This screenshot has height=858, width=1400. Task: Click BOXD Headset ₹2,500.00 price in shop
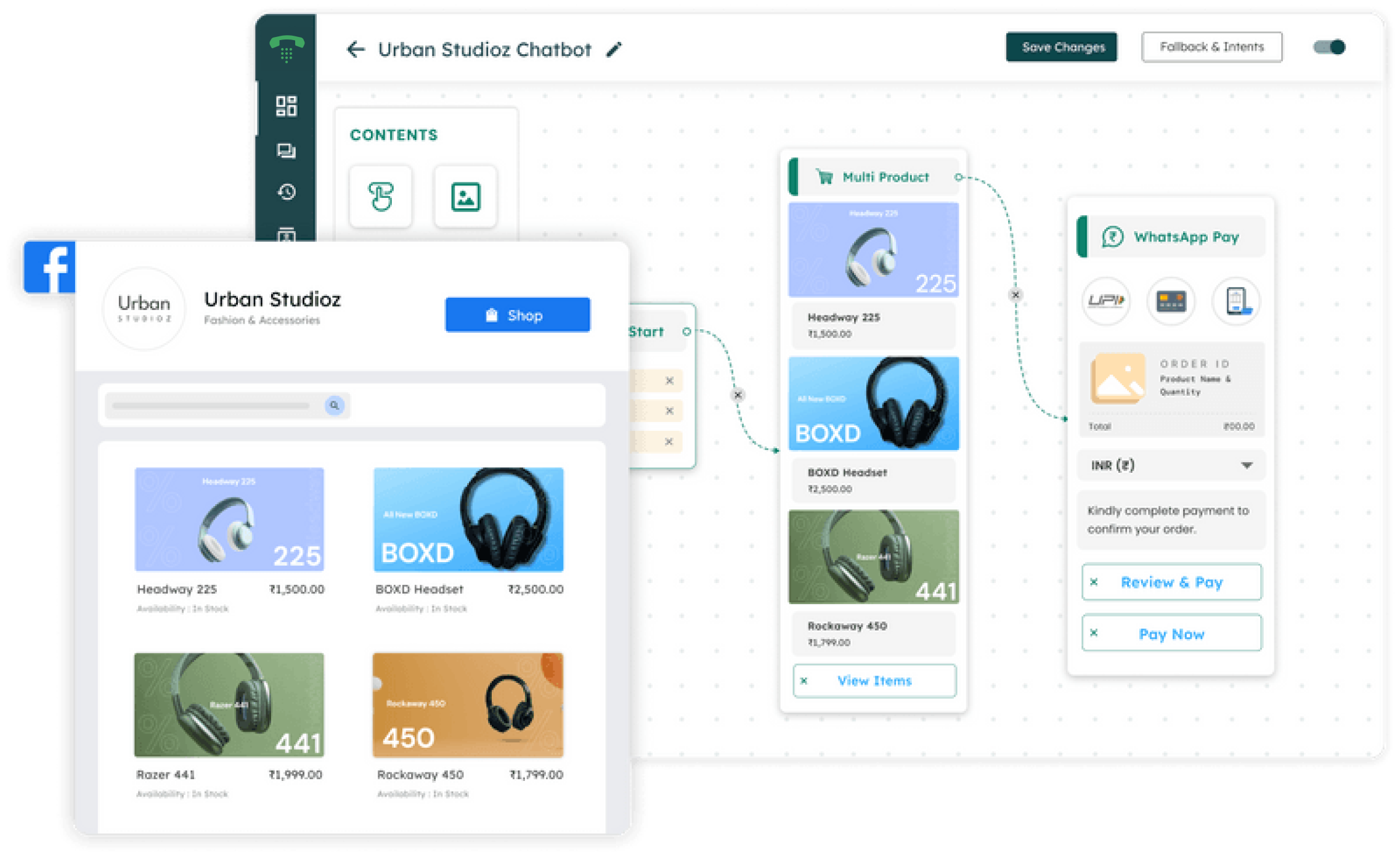click(x=535, y=589)
